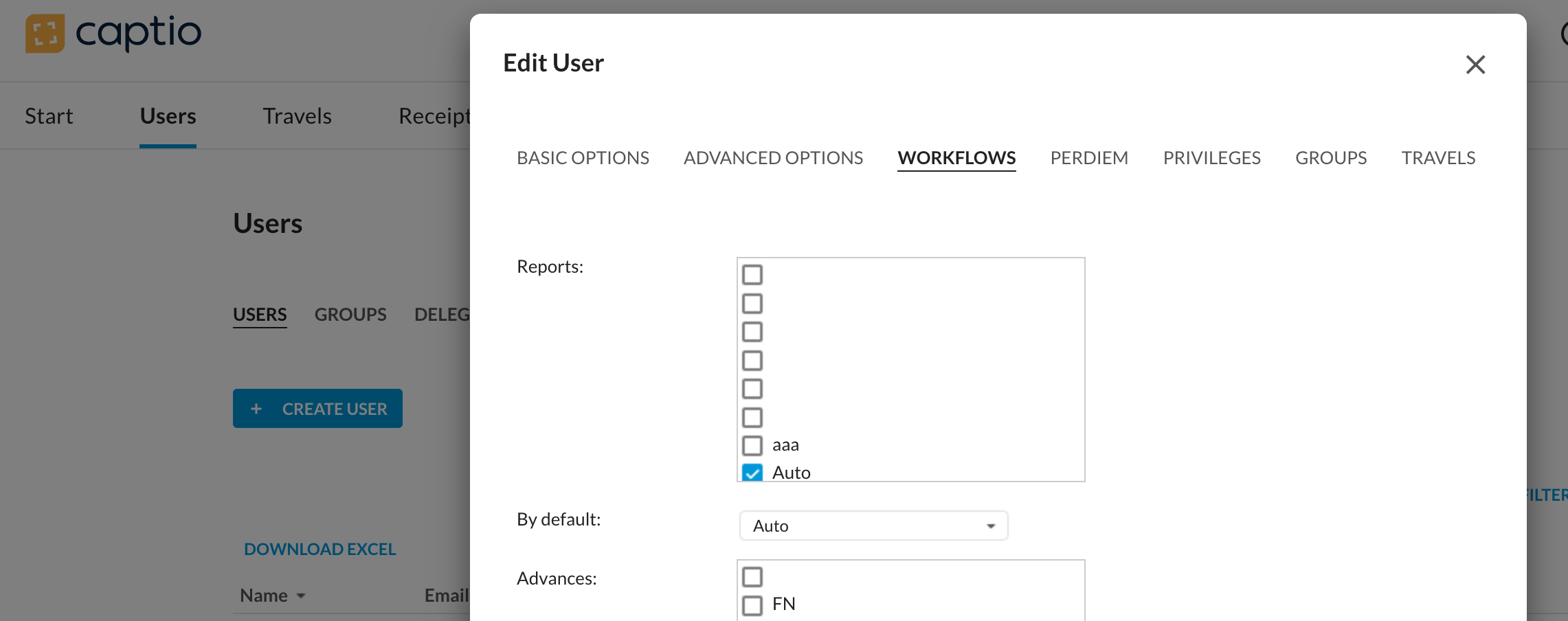The width and height of the screenshot is (1568, 621).
Task: Check the unlabeled Advances checkbox
Action: (752, 576)
